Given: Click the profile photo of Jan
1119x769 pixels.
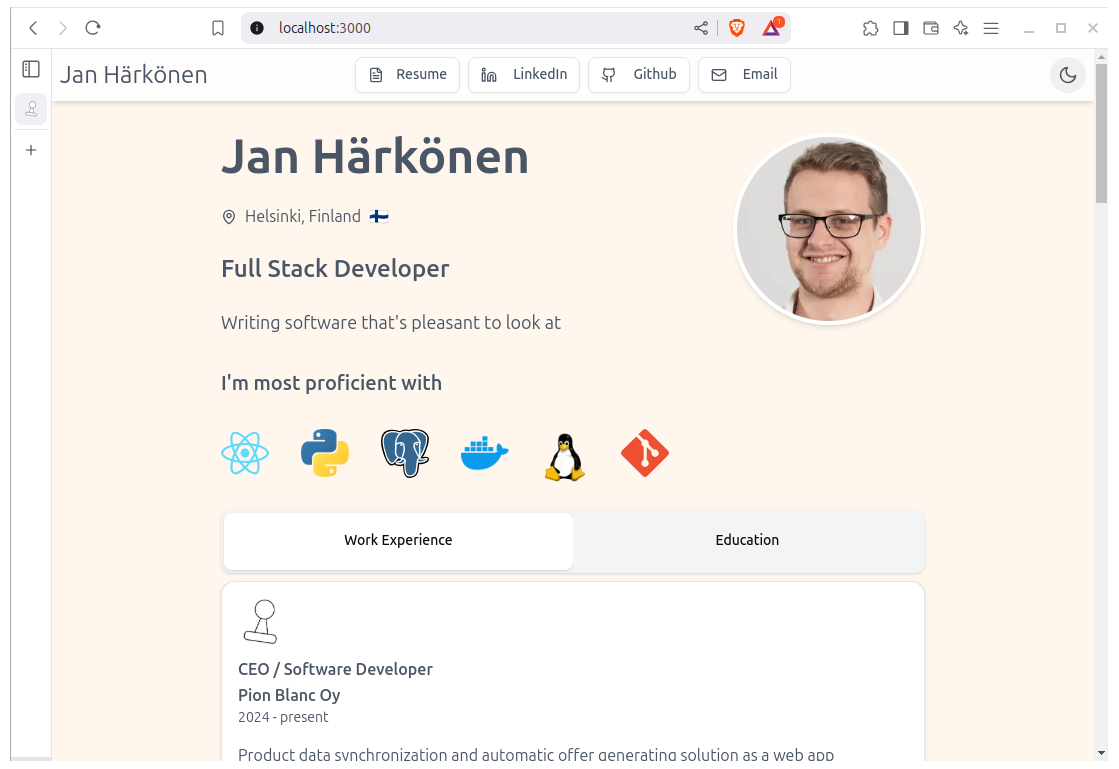Looking at the screenshot, I should [x=829, y=230].
